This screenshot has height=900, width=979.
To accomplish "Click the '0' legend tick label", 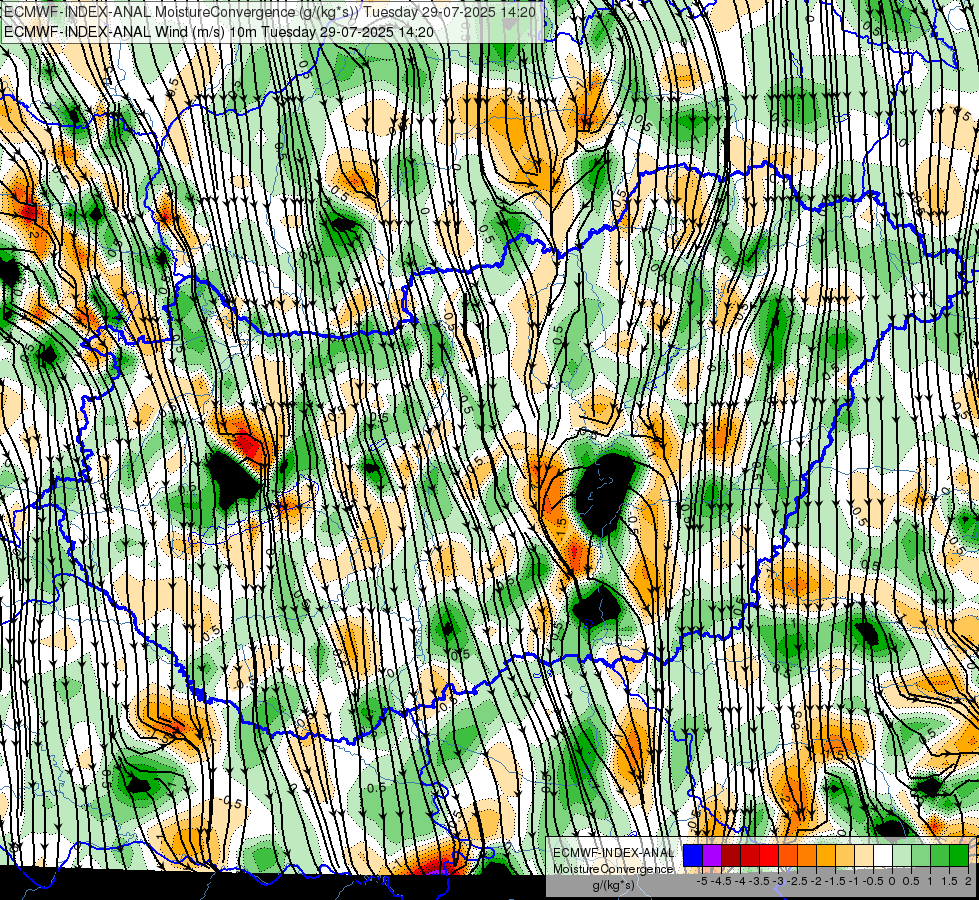I will pyautogui.click(x=892, y=881).
